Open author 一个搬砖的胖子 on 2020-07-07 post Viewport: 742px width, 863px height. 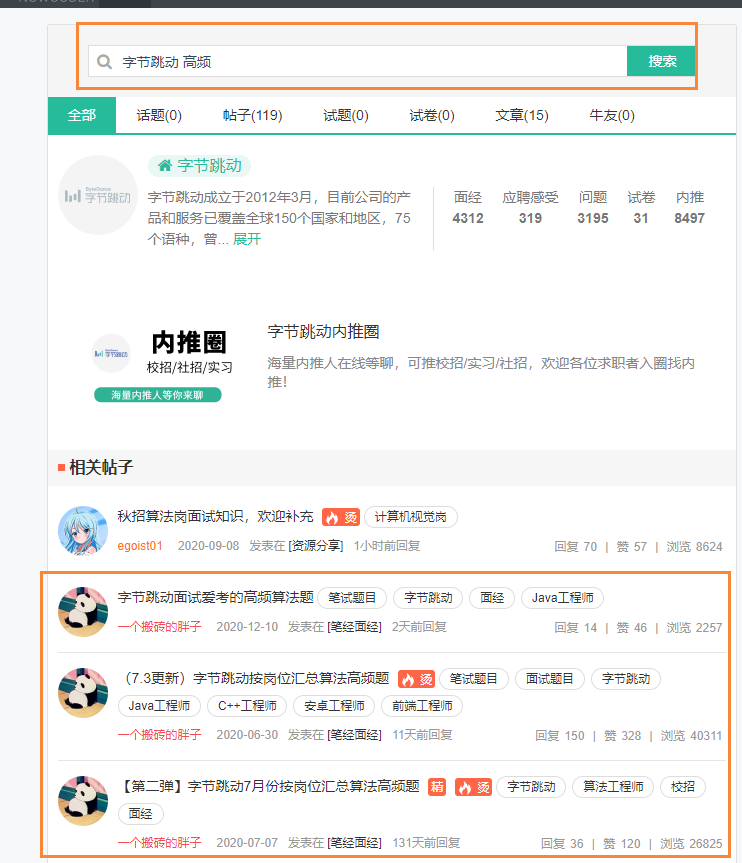(x=160, y=843)
